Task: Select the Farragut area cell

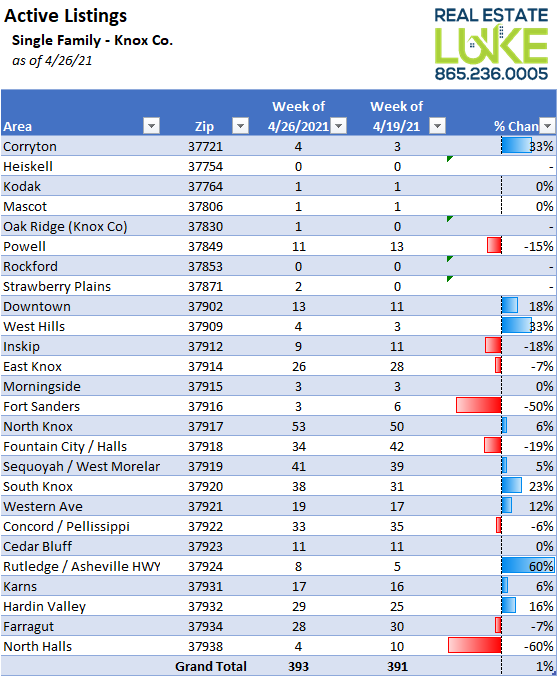Action: pos(82,626)
